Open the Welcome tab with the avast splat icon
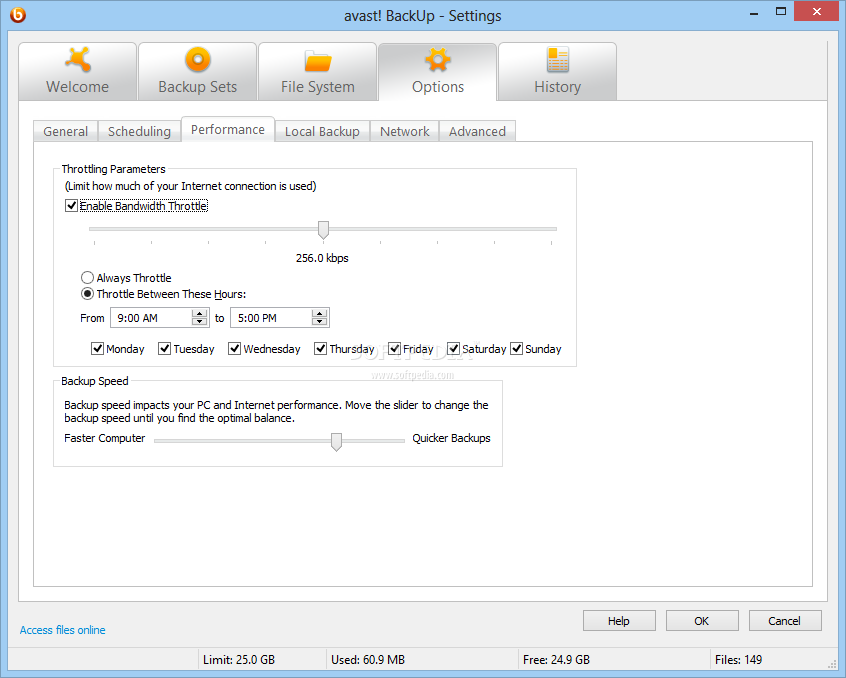 [78, 72]
